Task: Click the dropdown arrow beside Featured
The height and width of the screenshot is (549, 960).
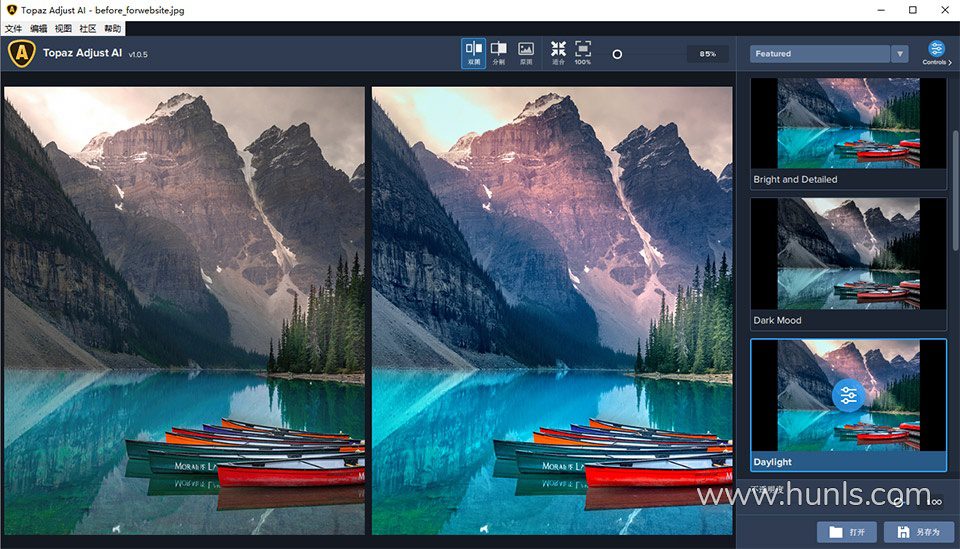Action: pyautogui.click(x=899, y=54)
